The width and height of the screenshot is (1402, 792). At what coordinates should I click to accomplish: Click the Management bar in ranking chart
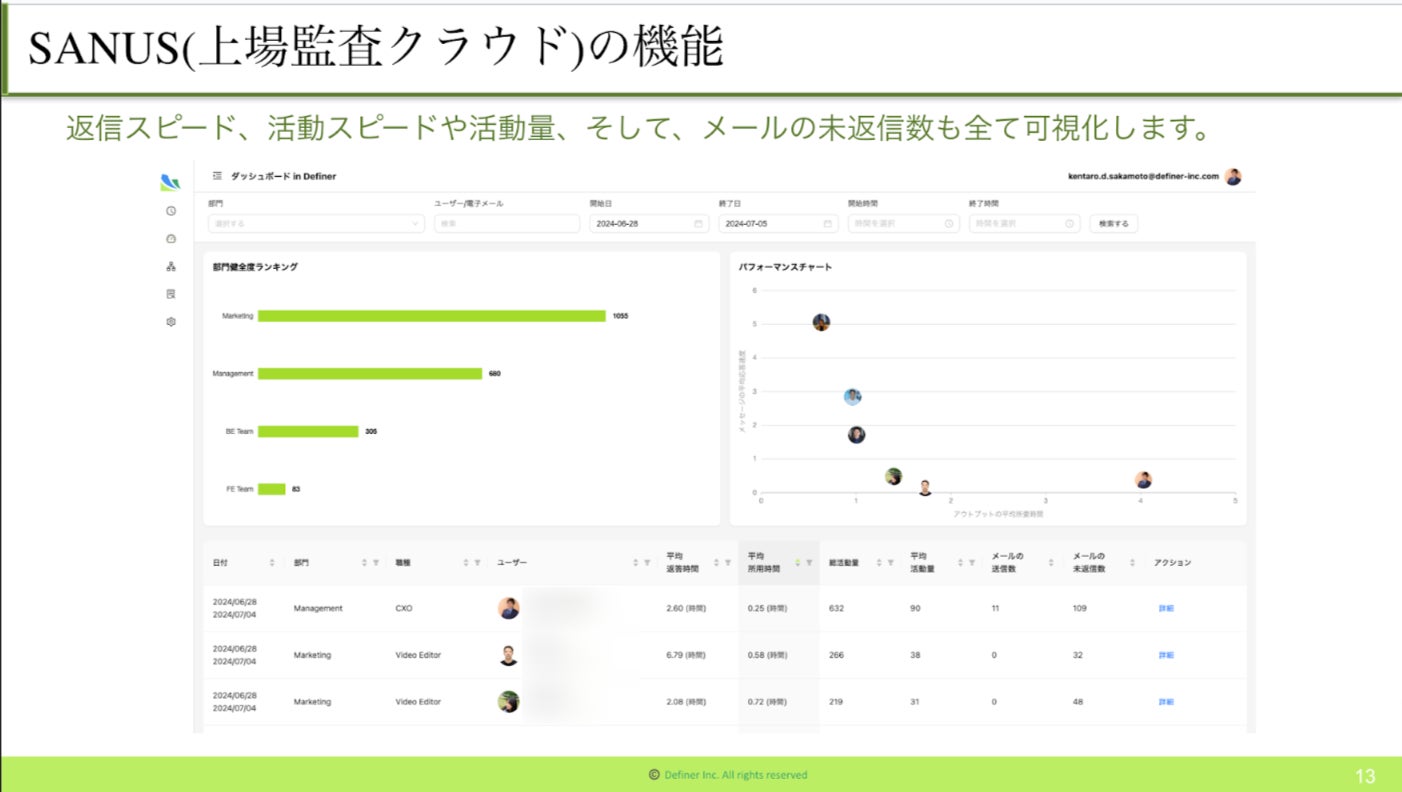click(x=370, y=374)
